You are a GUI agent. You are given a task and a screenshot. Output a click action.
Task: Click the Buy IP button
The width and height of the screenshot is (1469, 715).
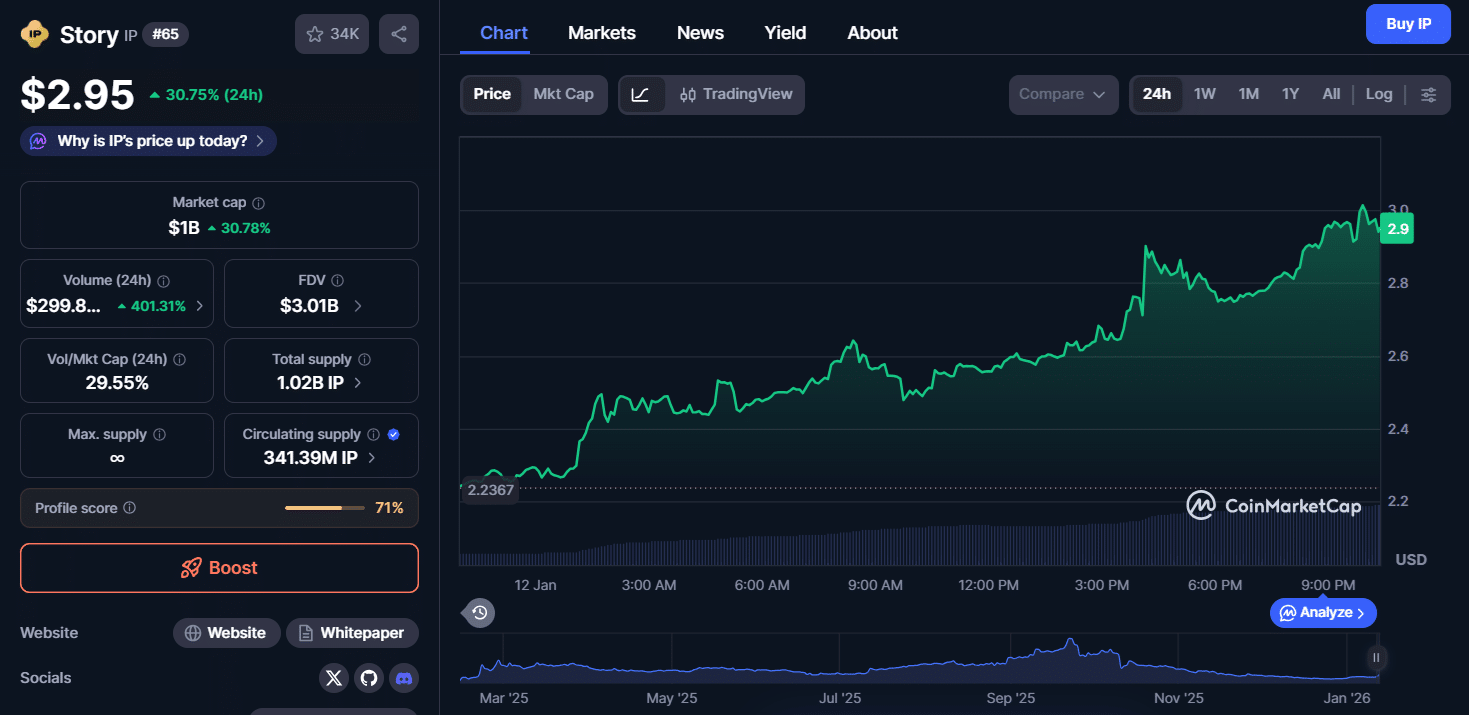(x=1407, y=24)
